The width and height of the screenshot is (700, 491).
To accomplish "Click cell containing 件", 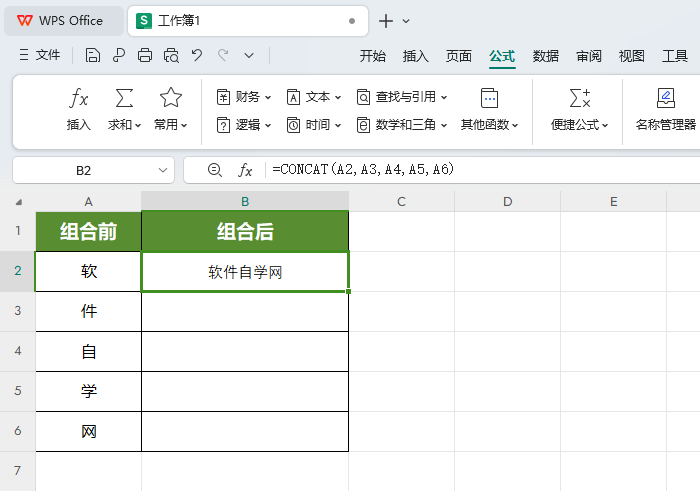I will pyautogui.click(x=88, y=311).
